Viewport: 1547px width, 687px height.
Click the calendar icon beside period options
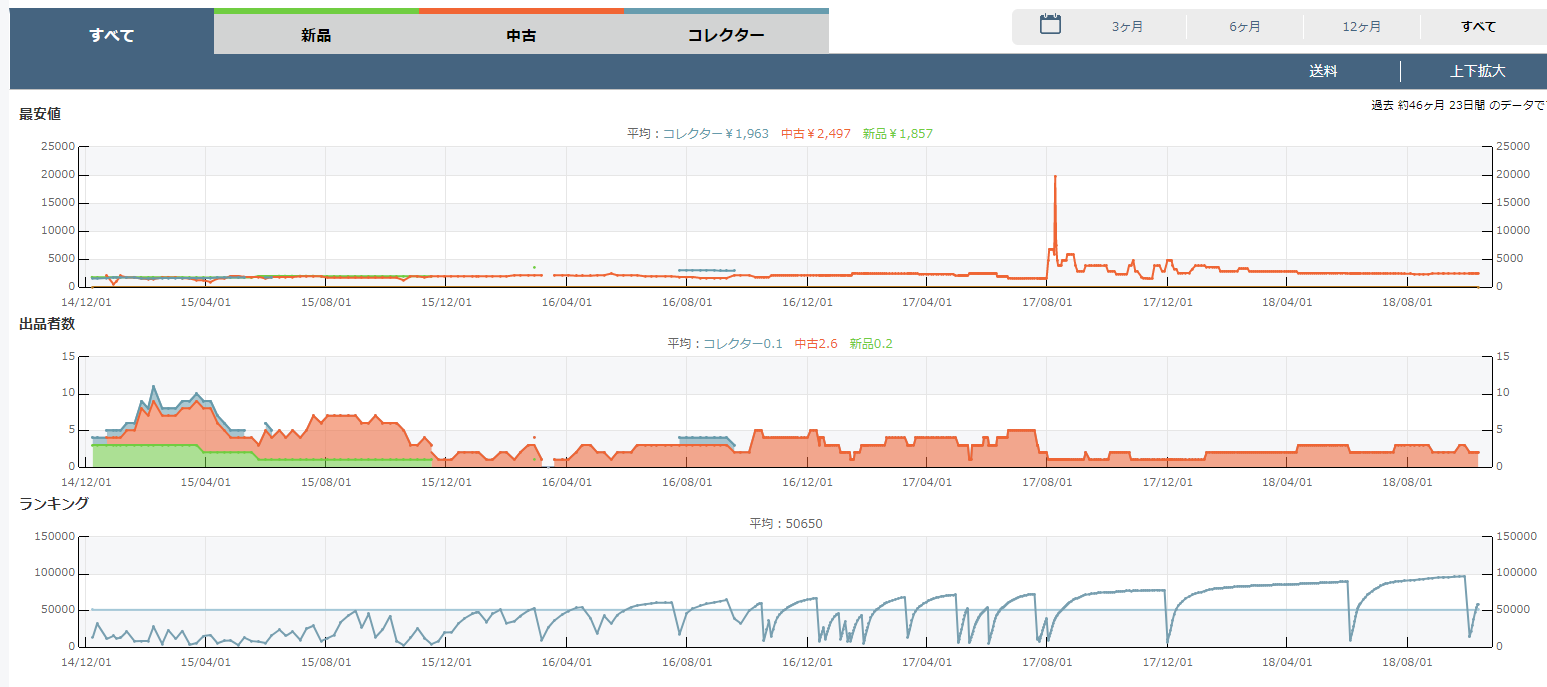point(1050,25)
